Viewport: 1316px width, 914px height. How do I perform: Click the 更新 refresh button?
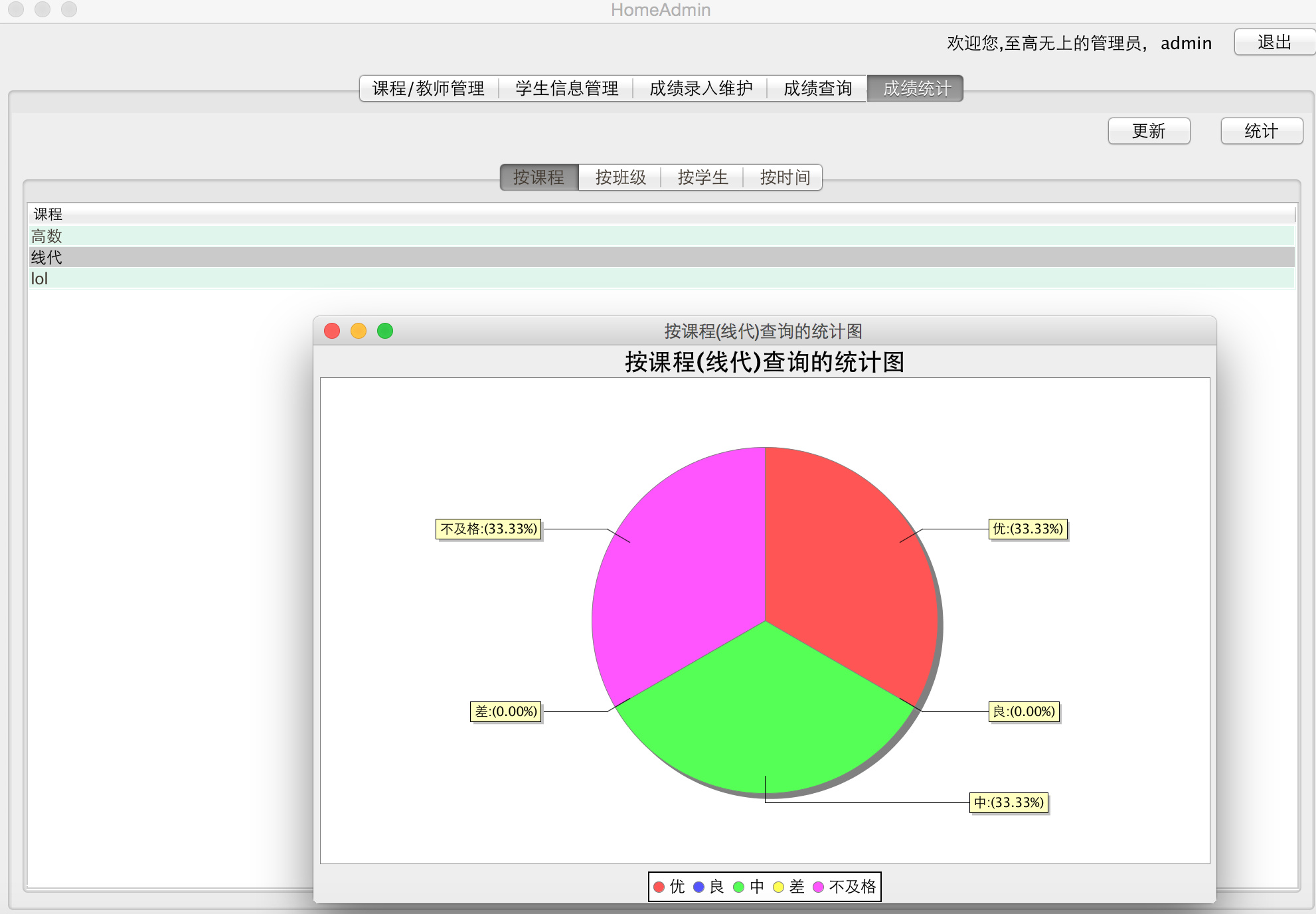pyautogui.click(x=1149, y=131)
